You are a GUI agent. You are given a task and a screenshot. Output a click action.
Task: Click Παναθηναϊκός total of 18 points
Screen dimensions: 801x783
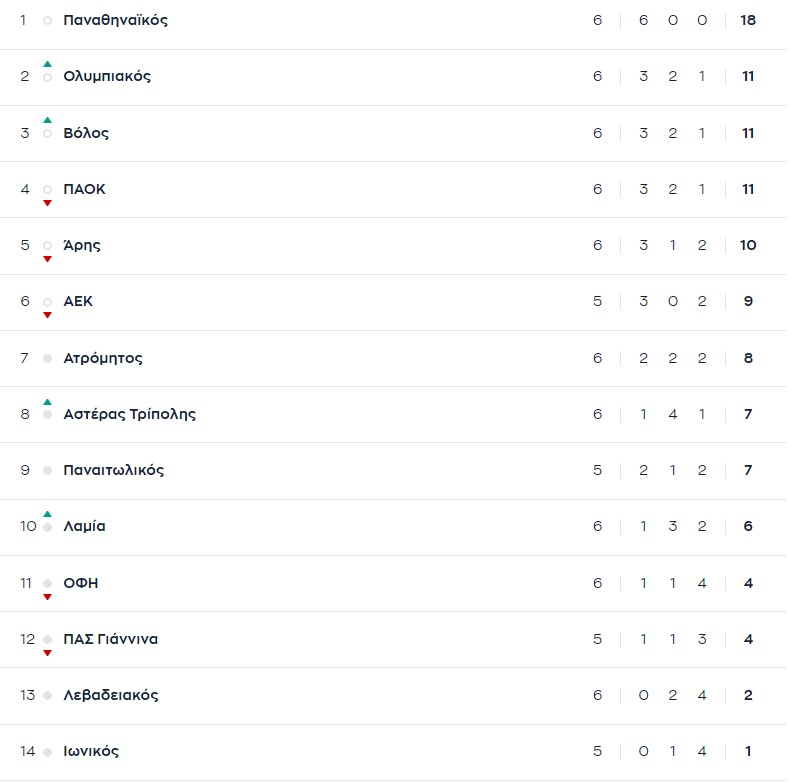[748, 21]
